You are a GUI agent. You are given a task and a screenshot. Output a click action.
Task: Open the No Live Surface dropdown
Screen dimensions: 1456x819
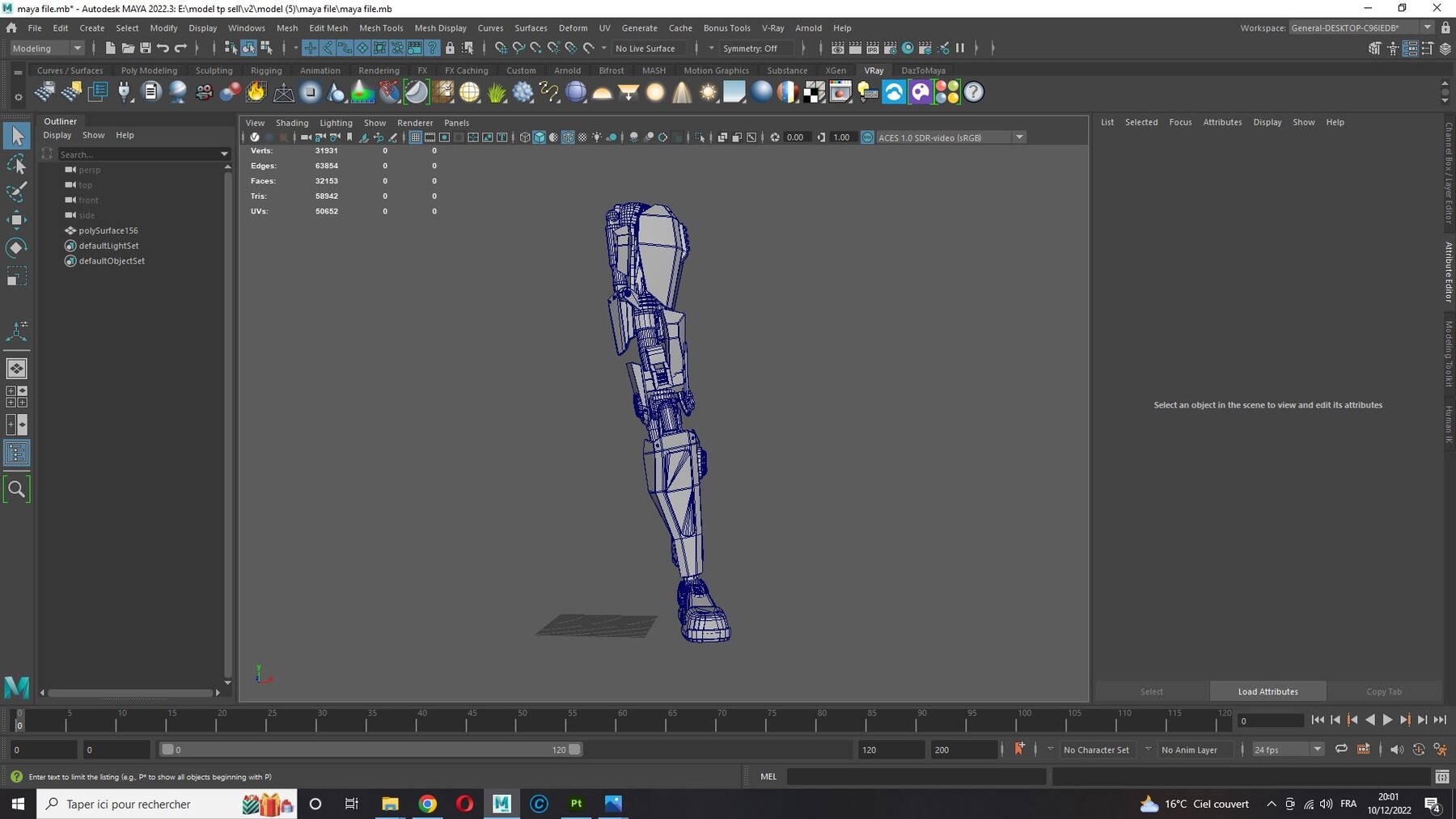(x=647, y=49)
